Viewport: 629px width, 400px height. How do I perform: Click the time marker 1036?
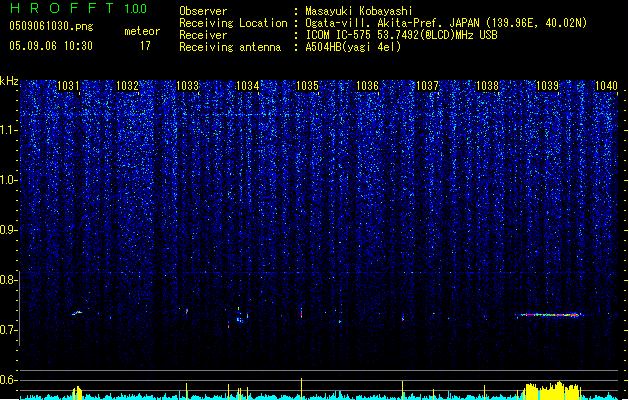[367, 86]
